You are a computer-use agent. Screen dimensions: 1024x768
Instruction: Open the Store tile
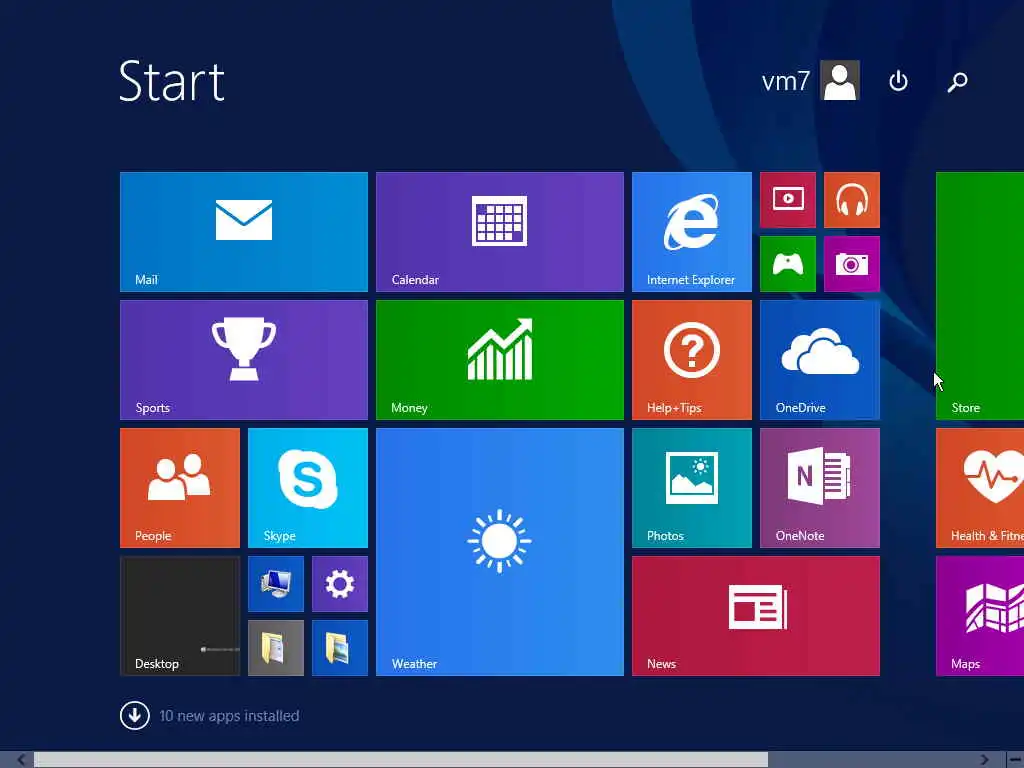[980, 296]
